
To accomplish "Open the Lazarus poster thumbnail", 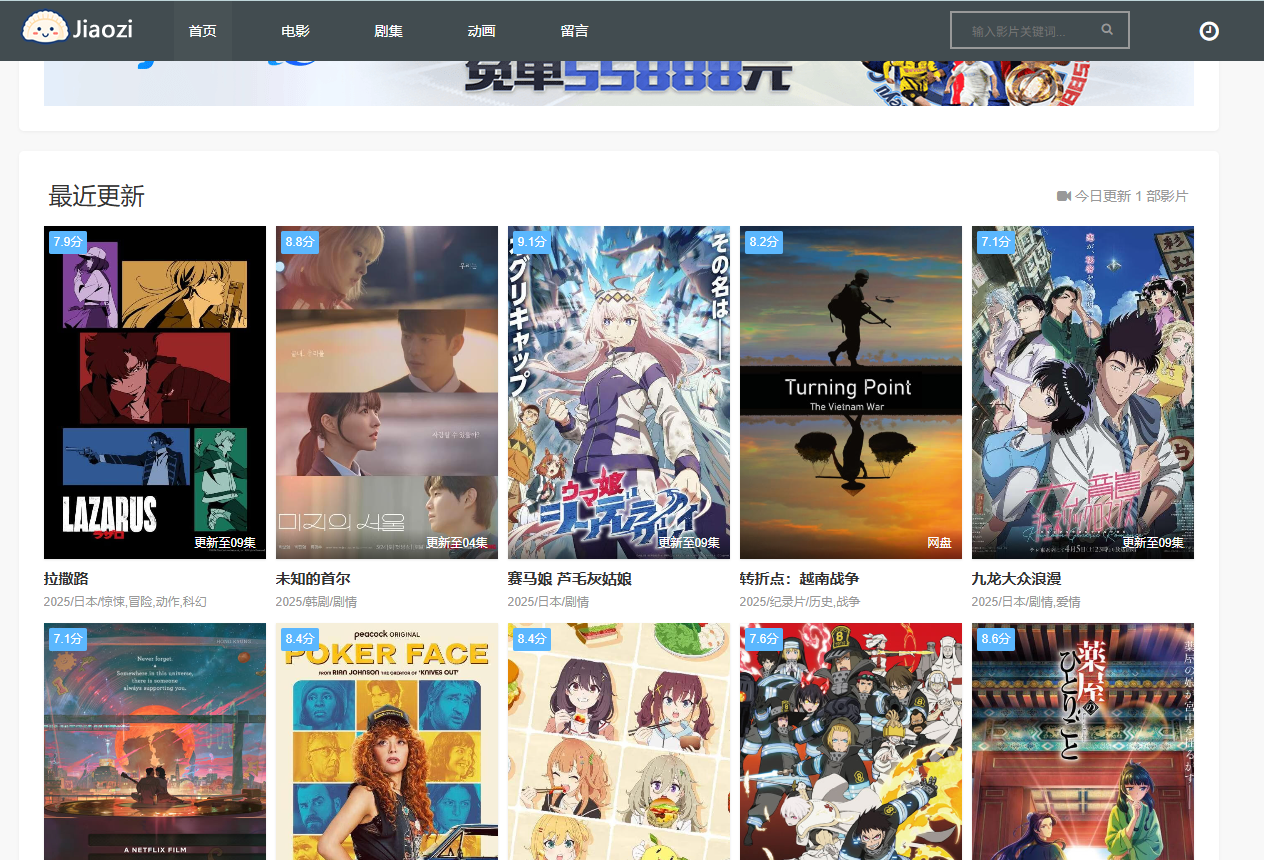I will point(155,392).
